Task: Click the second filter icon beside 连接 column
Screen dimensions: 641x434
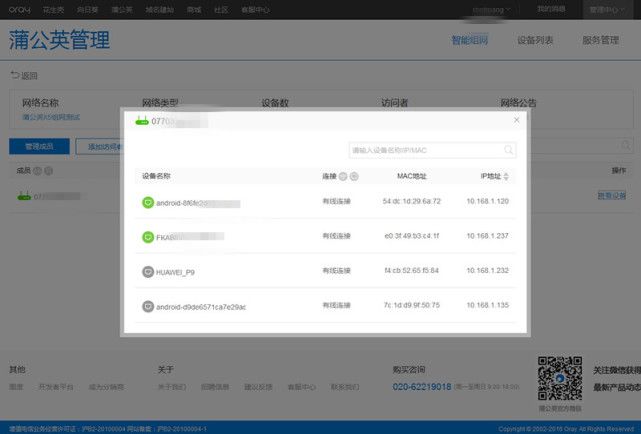Action: click(354, 176)
